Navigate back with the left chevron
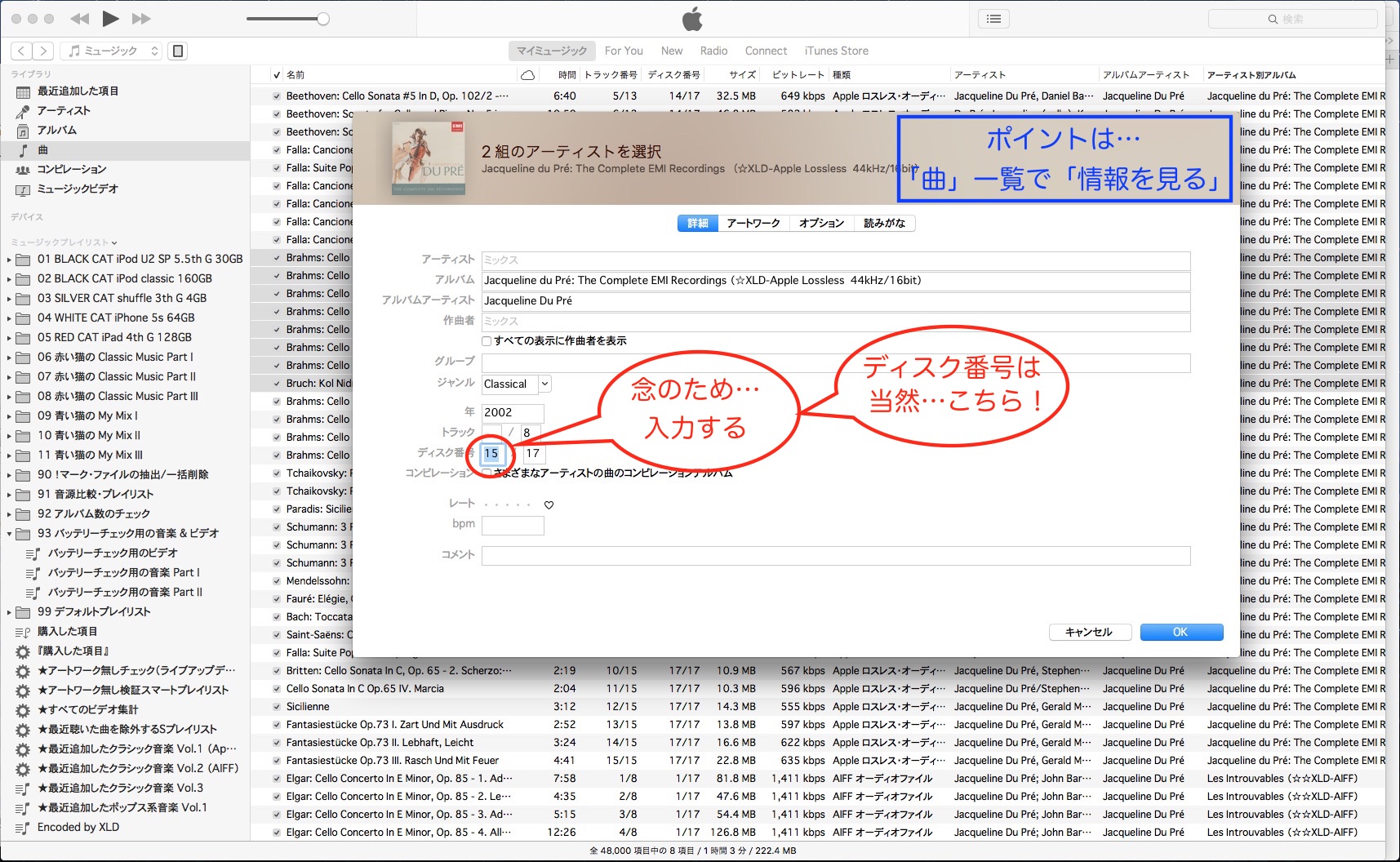The height and width of the screenshot is (862, 1400). click(22, 51)
